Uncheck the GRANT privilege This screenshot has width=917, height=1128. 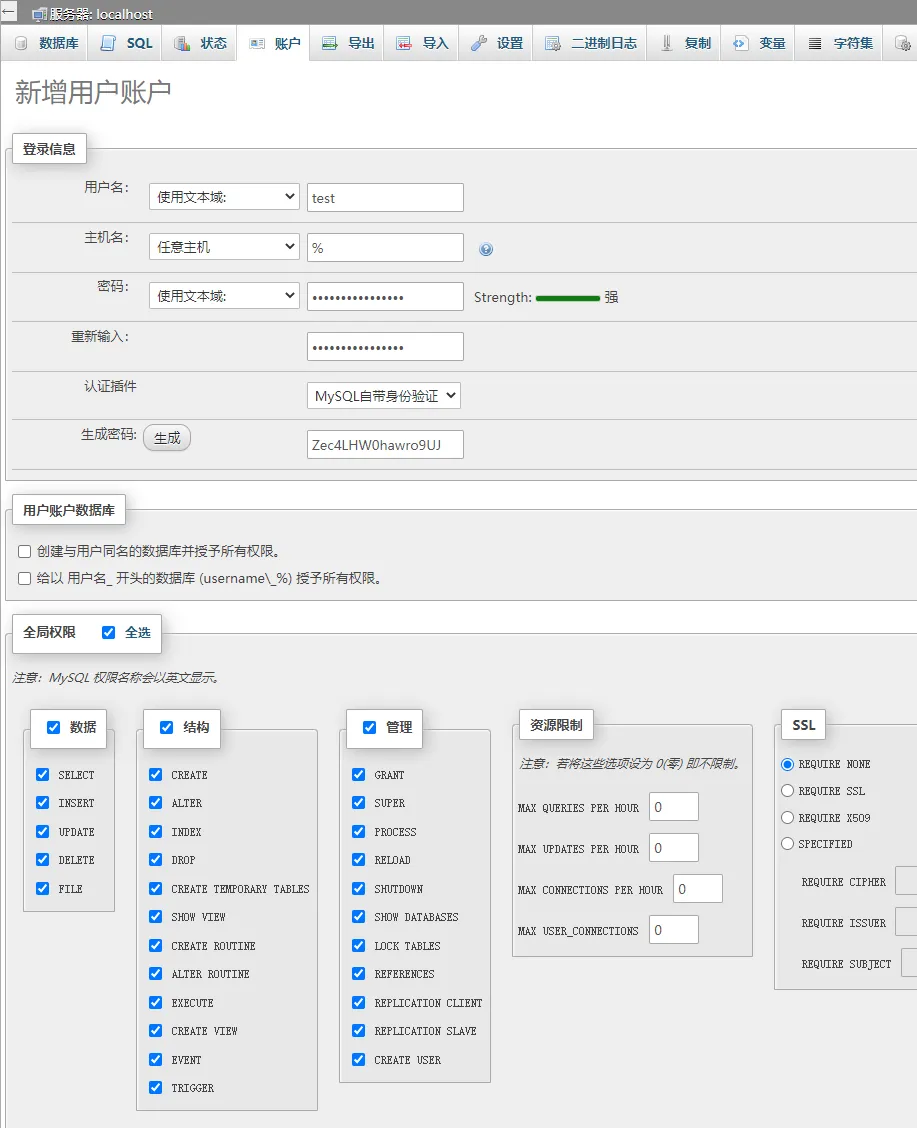tap(358, 775)
